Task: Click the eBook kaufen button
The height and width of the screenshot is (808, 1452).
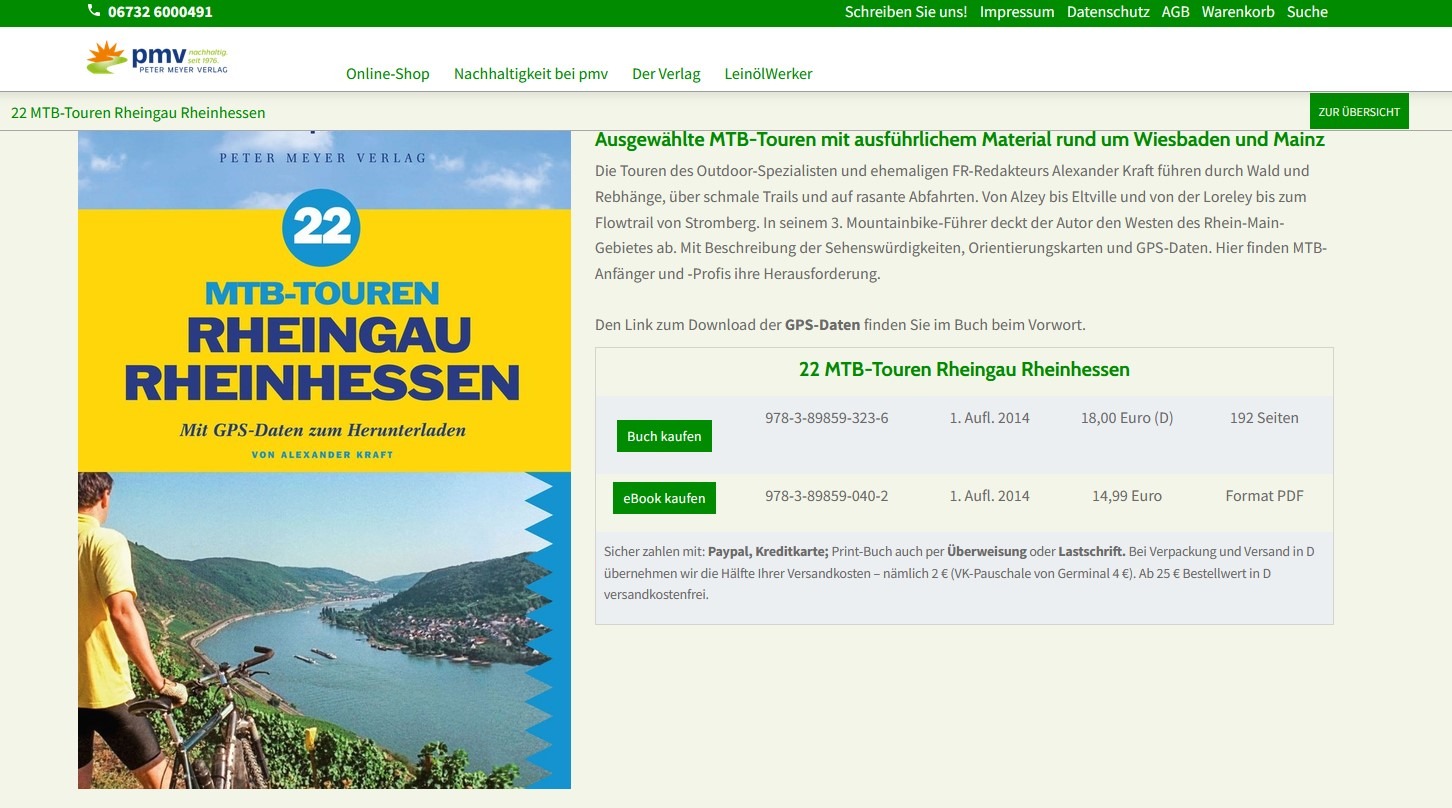Action: 664,498
